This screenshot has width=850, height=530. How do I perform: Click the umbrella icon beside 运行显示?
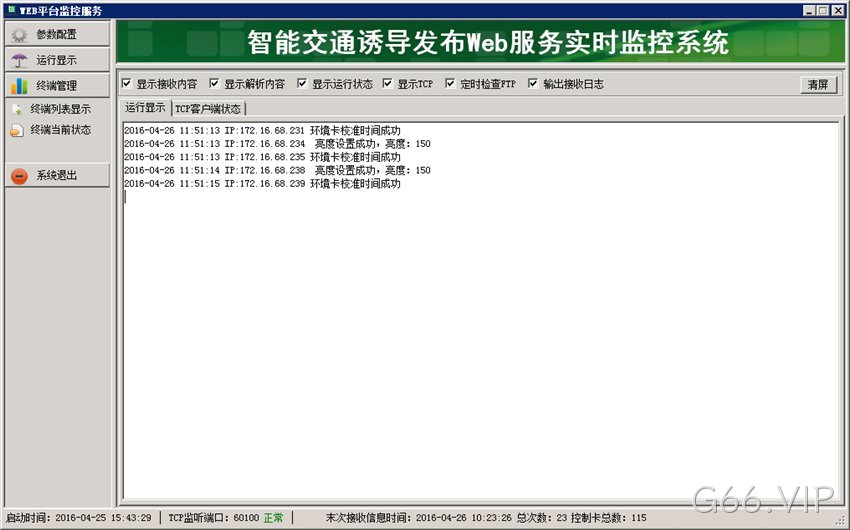pyautogui.click(x=19, y=60)
